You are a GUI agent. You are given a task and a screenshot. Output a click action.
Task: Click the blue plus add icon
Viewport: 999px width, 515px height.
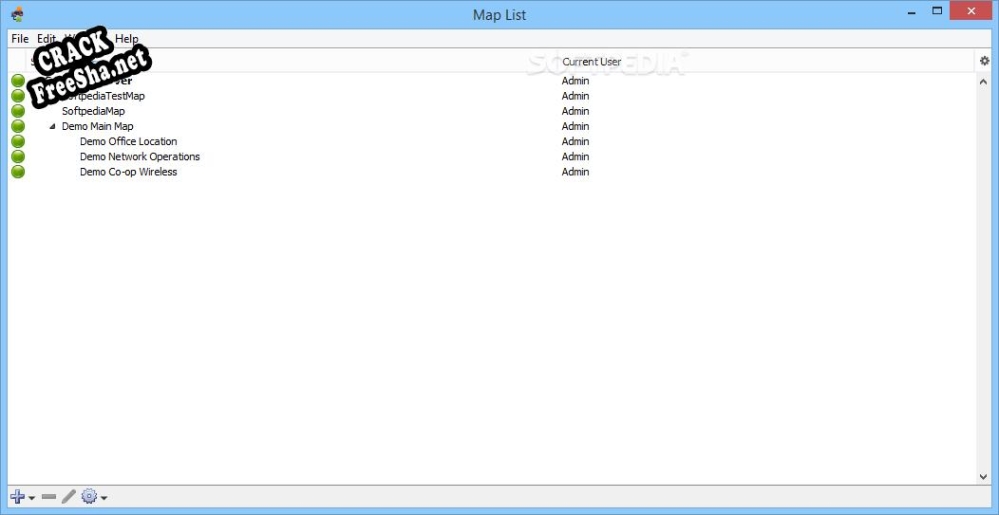pos(17,497)
